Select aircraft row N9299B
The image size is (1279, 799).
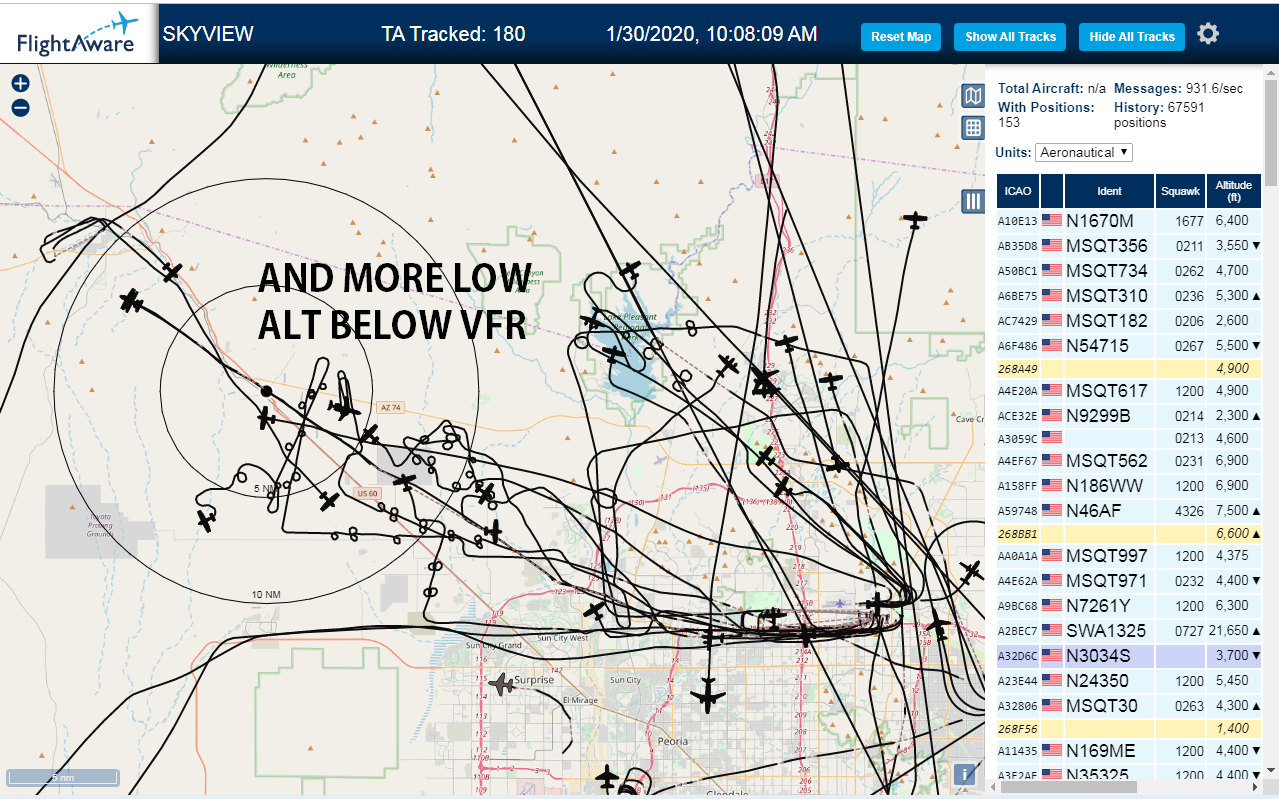[1129, 416]
